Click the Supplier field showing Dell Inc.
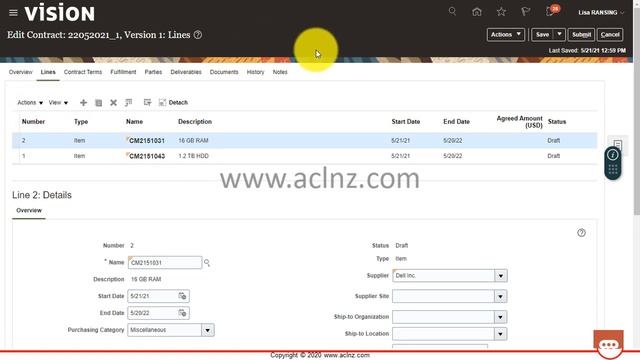Viewport: 640px width, 360px height. (444, 276)
